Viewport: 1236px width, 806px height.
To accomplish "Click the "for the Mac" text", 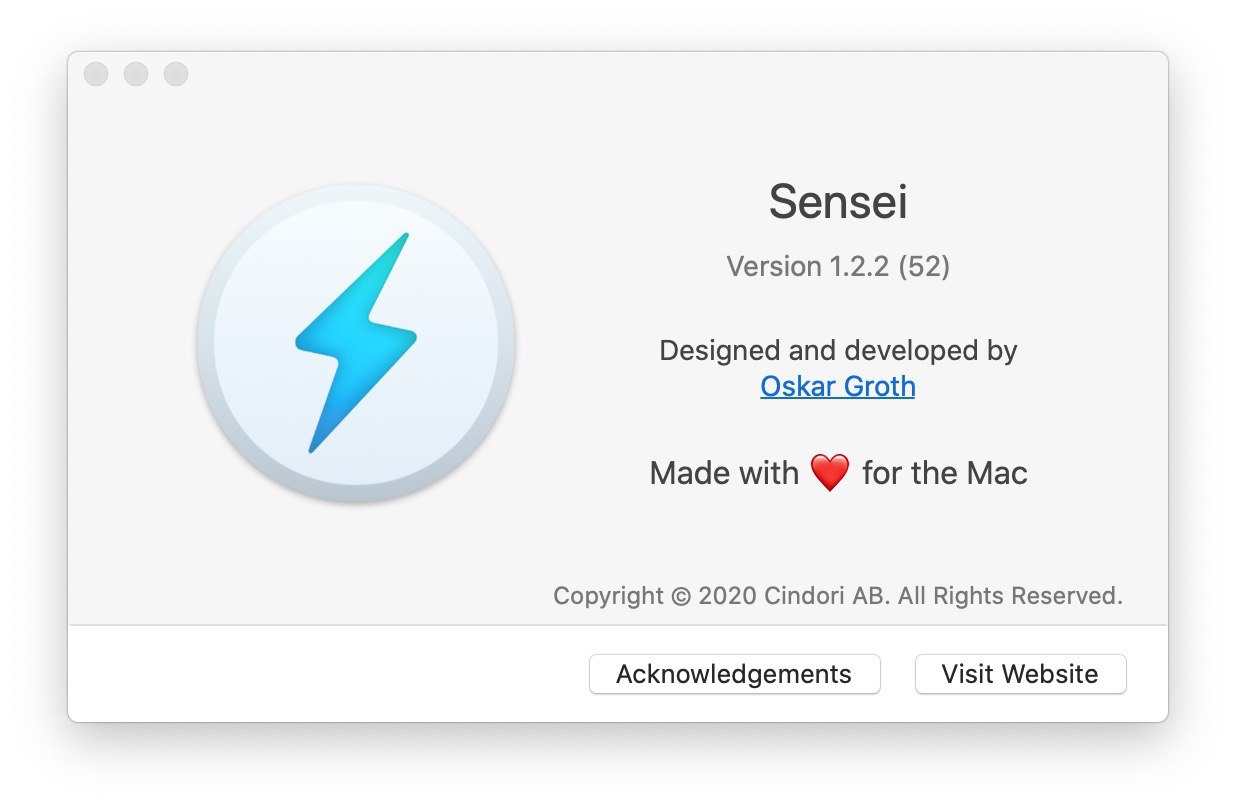I will pyautogui.click(x=945, y=472).
